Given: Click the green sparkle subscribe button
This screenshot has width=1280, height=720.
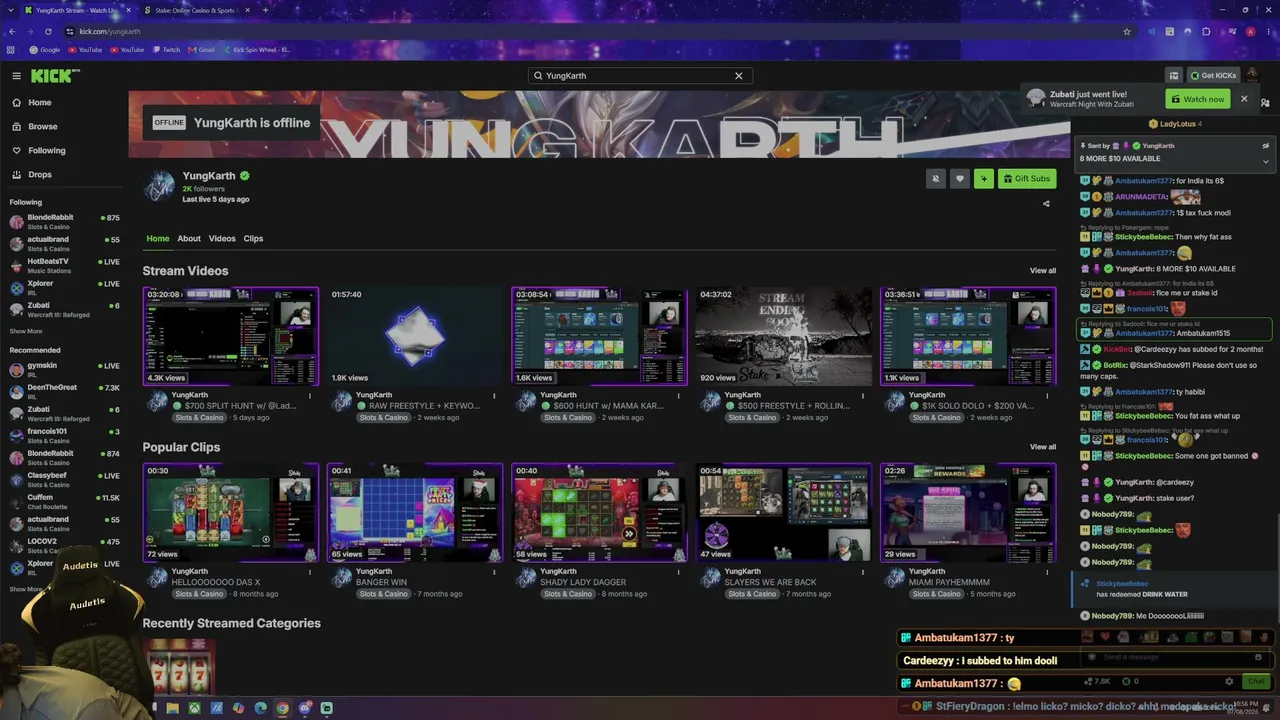Looking at the screenshot, I should click(984, 179).
